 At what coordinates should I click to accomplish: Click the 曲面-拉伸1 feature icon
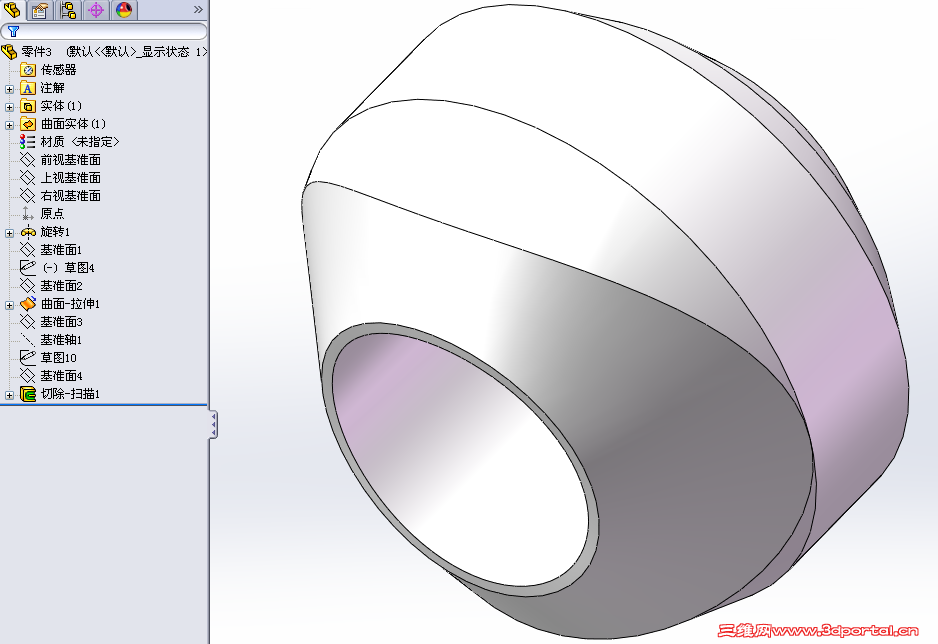pos(28,304)
